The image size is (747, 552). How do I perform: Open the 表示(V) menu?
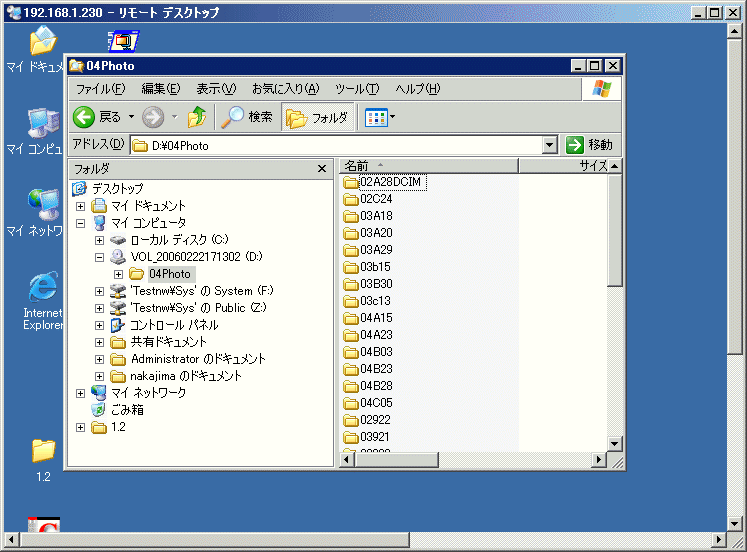pyautogui.click(x=216, y=89)
